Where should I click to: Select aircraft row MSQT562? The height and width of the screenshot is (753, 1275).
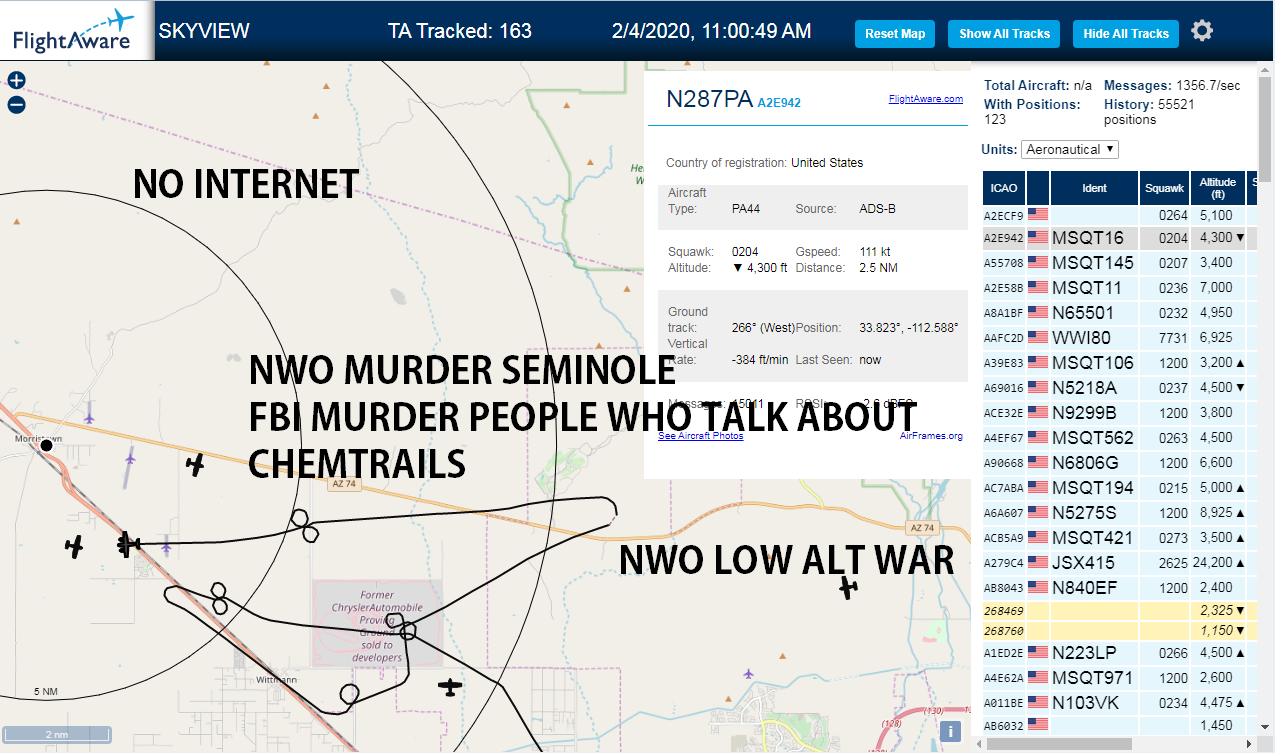click(x=1120, y=438)
